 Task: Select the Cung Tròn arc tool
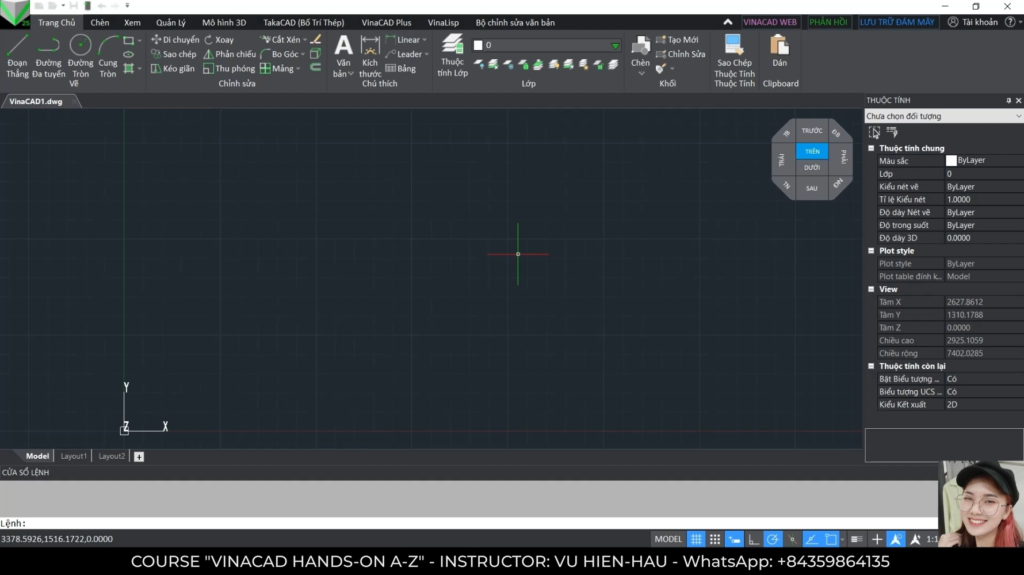tap(108, 56)
